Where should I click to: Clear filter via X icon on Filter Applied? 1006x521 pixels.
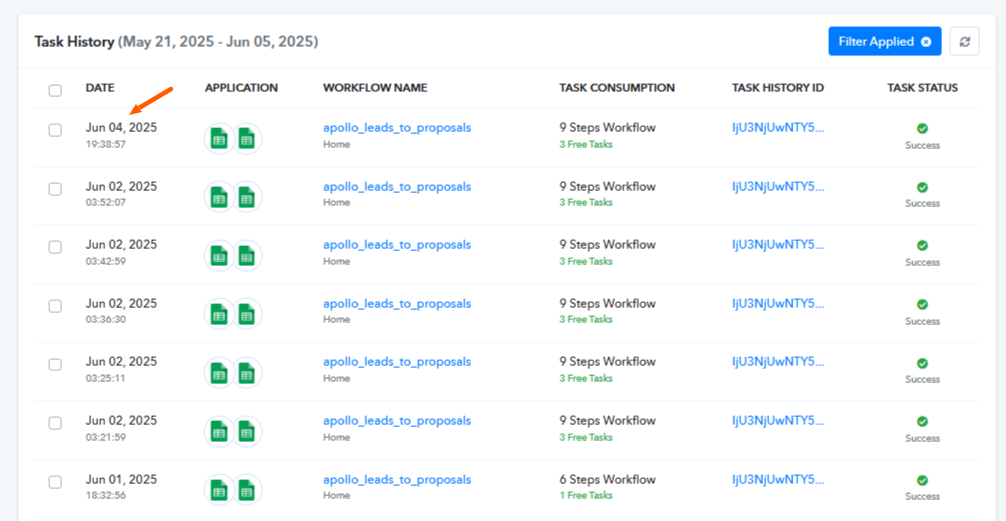coord(926,42)
